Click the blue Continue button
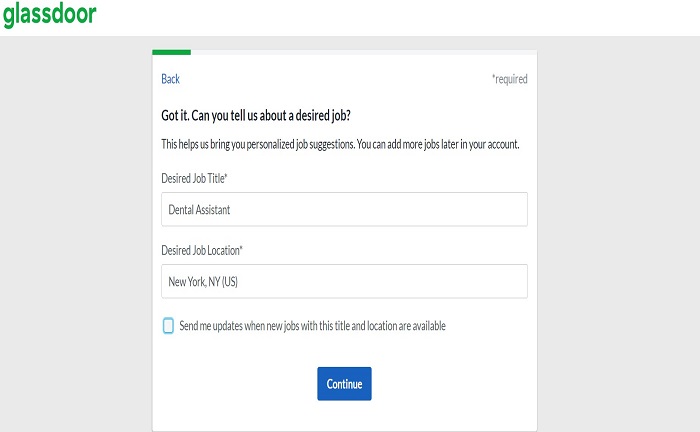The height and width of the screenshot is (432, 700). tap(344, 384)
